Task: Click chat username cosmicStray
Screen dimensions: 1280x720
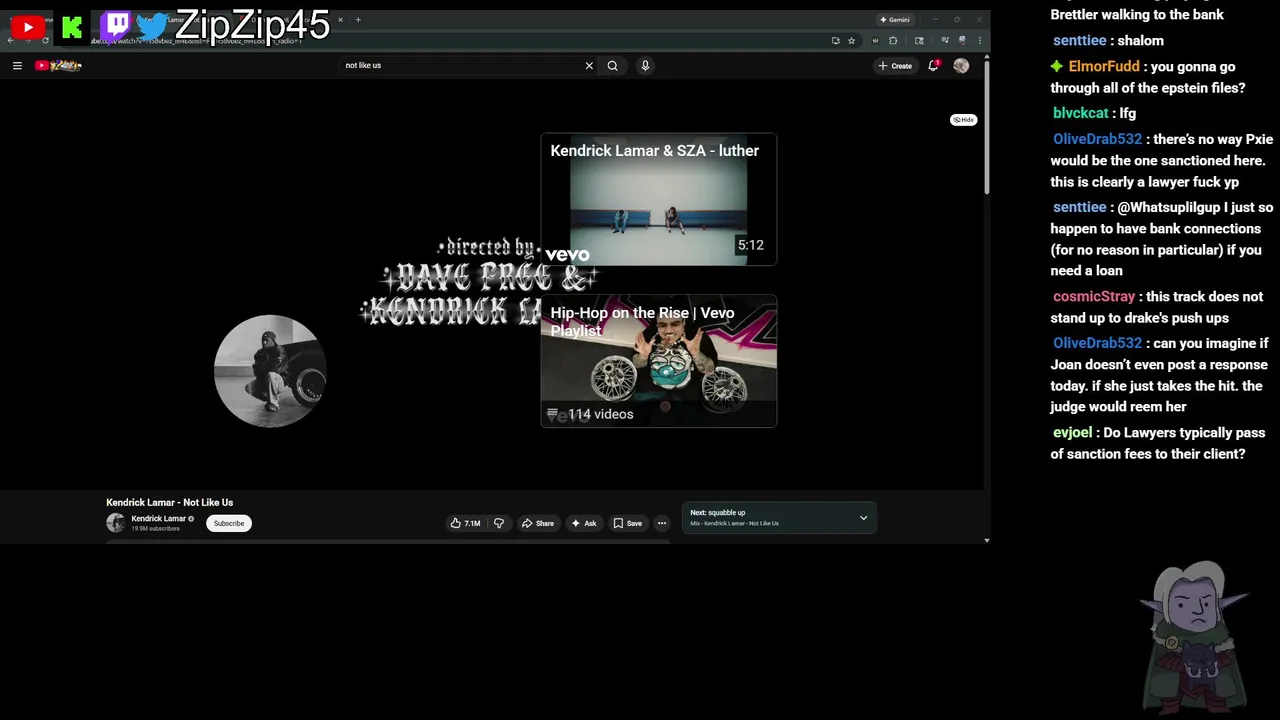Action: (1094, 297)
